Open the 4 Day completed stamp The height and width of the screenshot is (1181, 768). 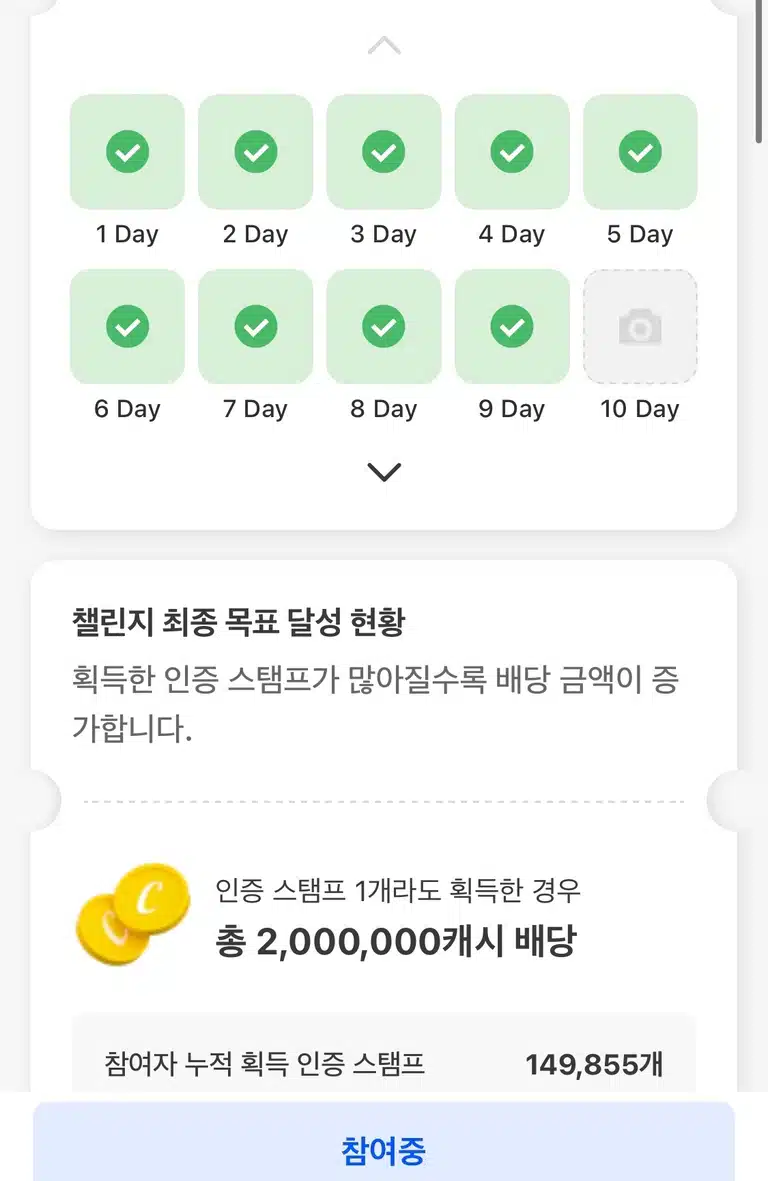(512, 151)
